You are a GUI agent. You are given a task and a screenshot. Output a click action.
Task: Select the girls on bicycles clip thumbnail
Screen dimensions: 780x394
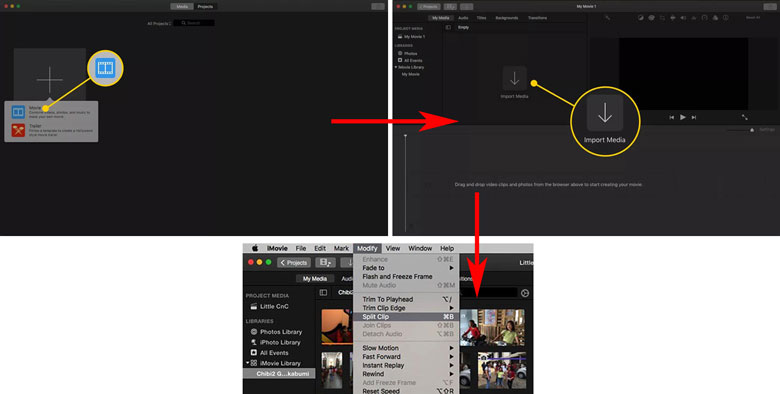click(492, 327)
